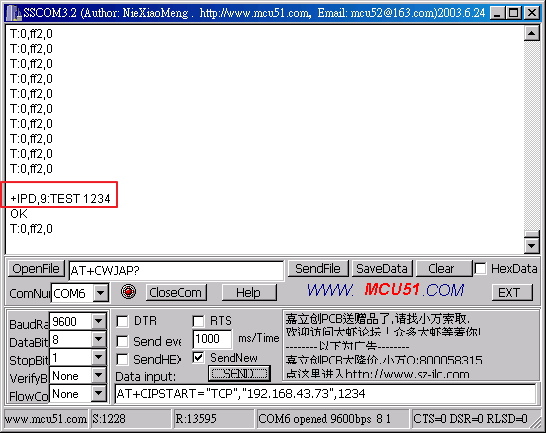Screen dimensions: 546x433
Task: Click the +IPD,9:TEST 1234 line
Action: [60, 199]
